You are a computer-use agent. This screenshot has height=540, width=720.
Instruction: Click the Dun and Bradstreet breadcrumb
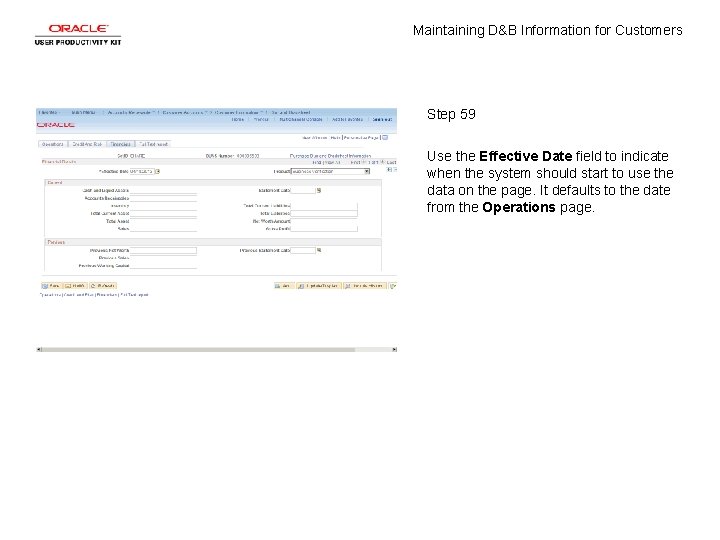[x=291, y=112]
